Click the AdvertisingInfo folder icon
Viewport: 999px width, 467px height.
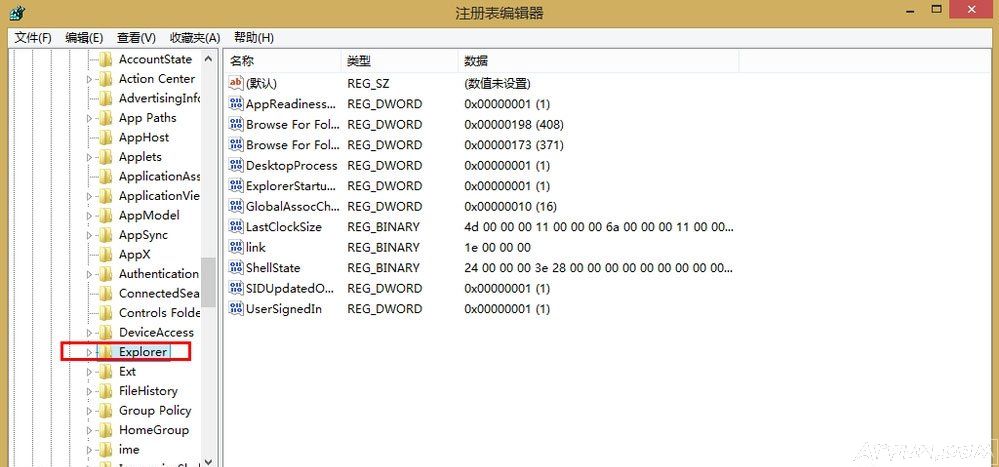[105, 99]
